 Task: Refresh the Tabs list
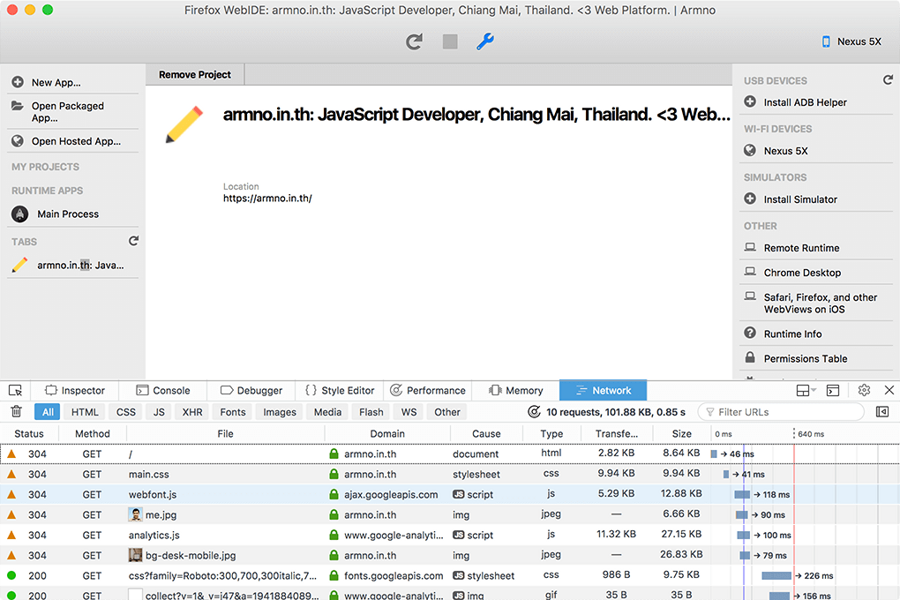133,241
